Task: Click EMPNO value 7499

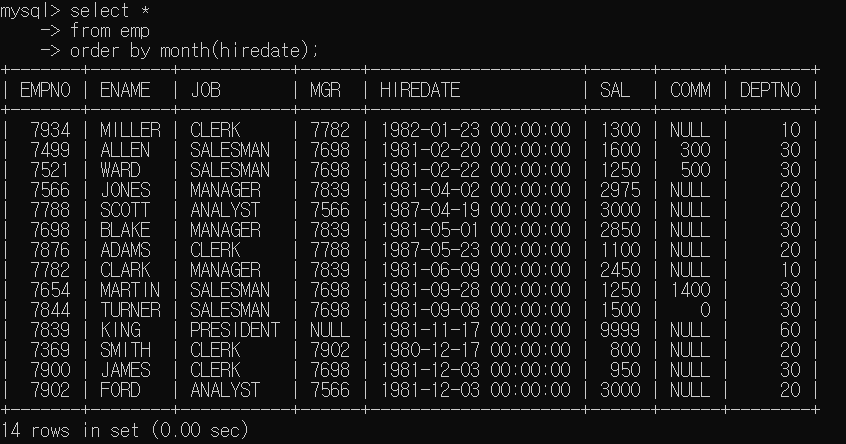Action: pos(50,150)
